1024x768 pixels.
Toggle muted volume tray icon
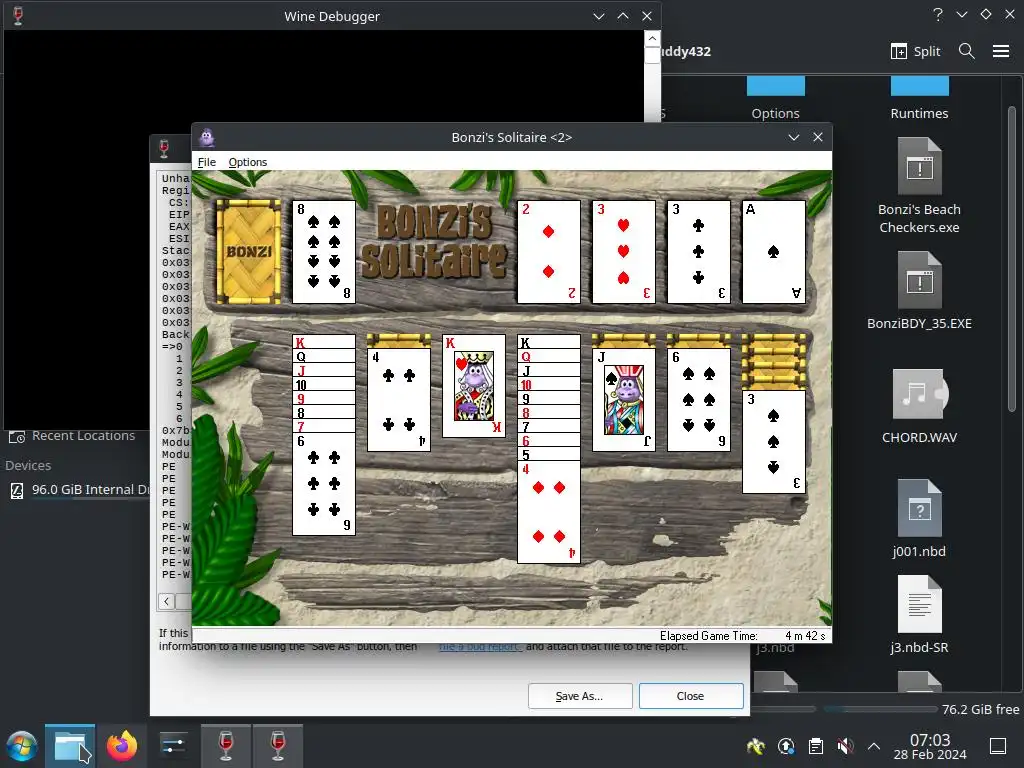pyautogui.click(x=845, y=746)
